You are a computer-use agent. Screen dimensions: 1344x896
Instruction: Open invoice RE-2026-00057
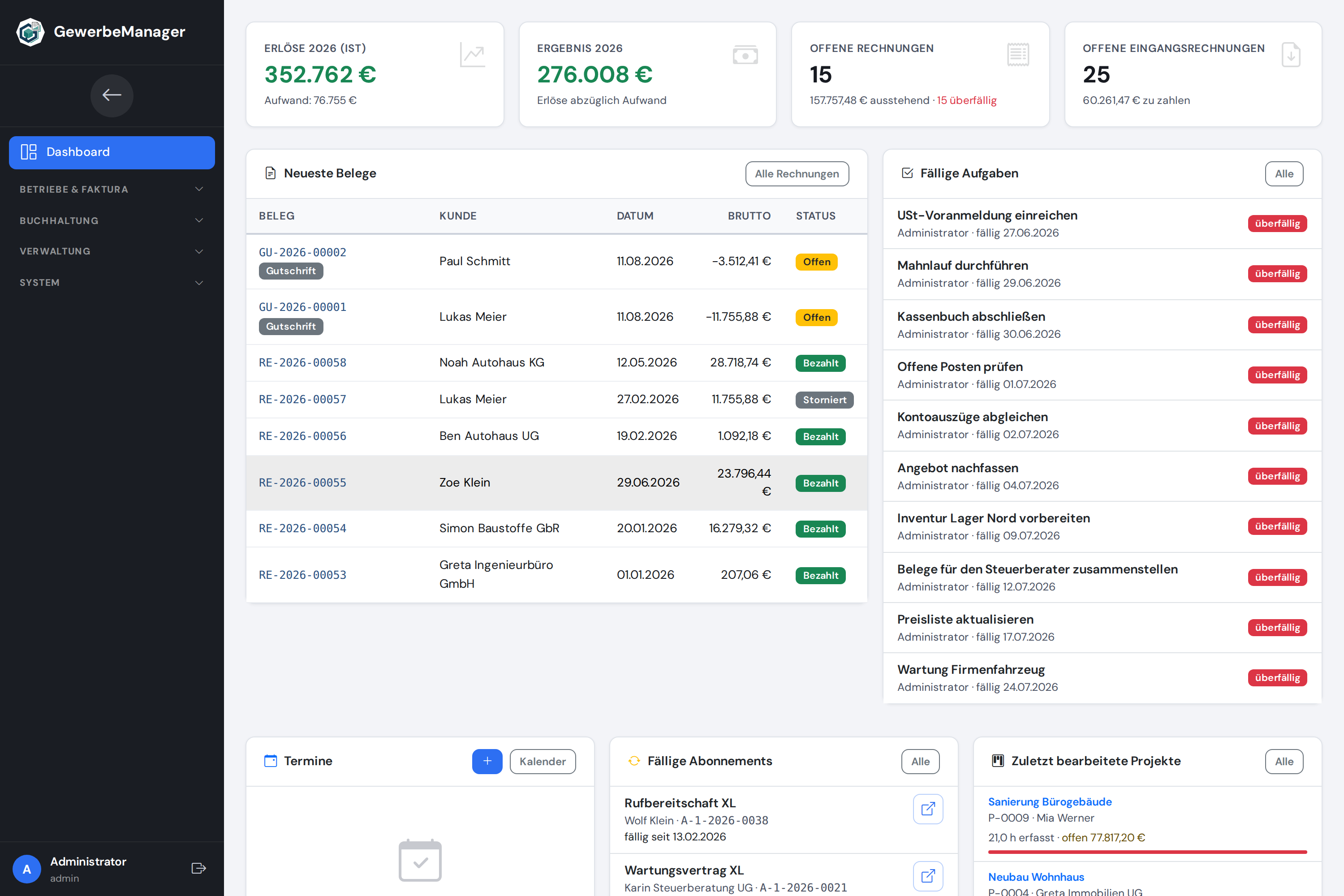[x=302, y=400]
